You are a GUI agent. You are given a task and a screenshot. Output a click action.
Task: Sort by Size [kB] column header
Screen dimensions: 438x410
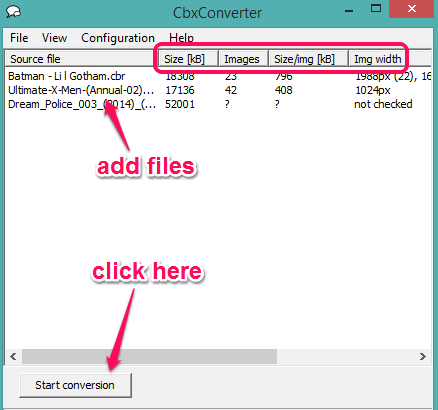(188, 59)
